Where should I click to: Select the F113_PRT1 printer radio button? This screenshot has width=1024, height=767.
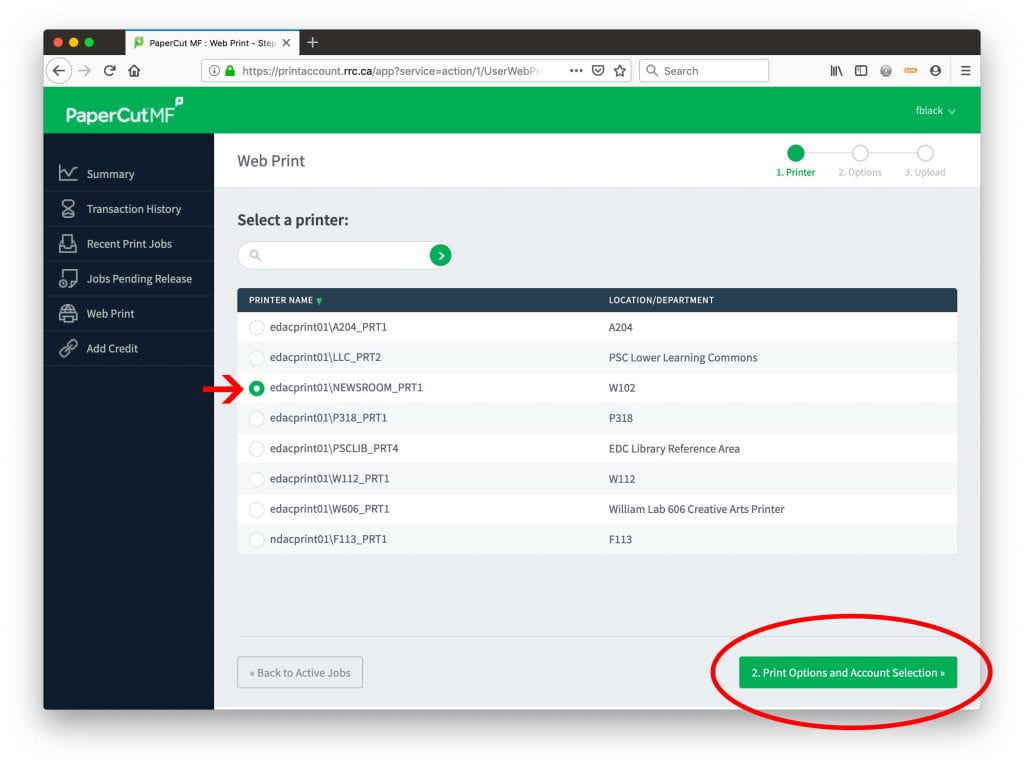pyautogui.click(x=257, y=540)
